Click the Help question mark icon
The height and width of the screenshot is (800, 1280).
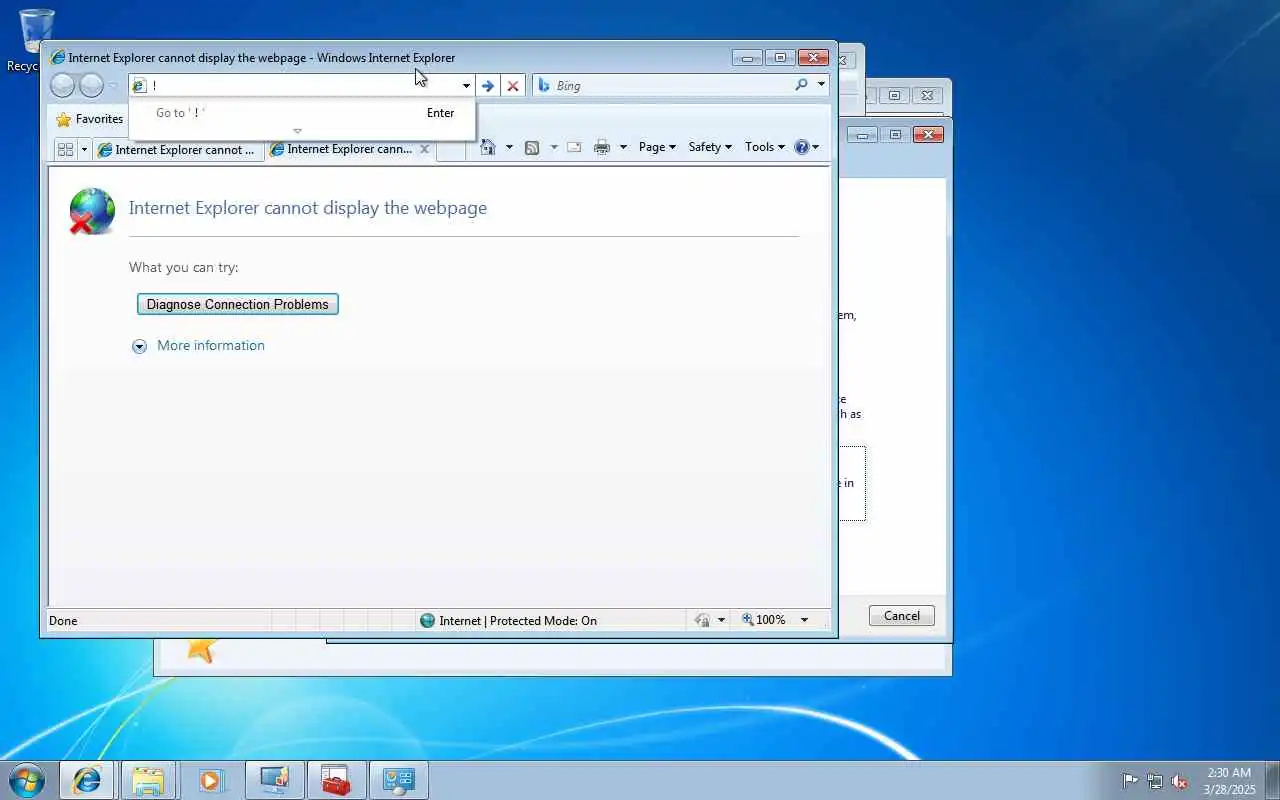click(x=802, y=147)
